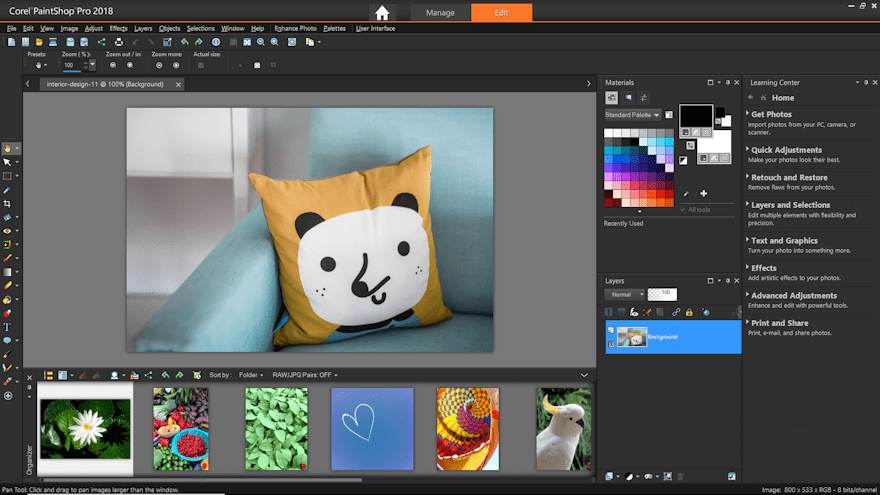Open the layer blend mode Normal dropdown
Image resolution: width=880 pixels, height=495 pixels.
coord(622,295)
